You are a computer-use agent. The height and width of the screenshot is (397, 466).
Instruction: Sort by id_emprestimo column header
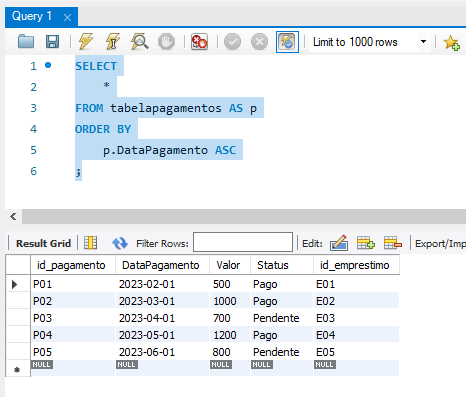[x=356, y=265]
